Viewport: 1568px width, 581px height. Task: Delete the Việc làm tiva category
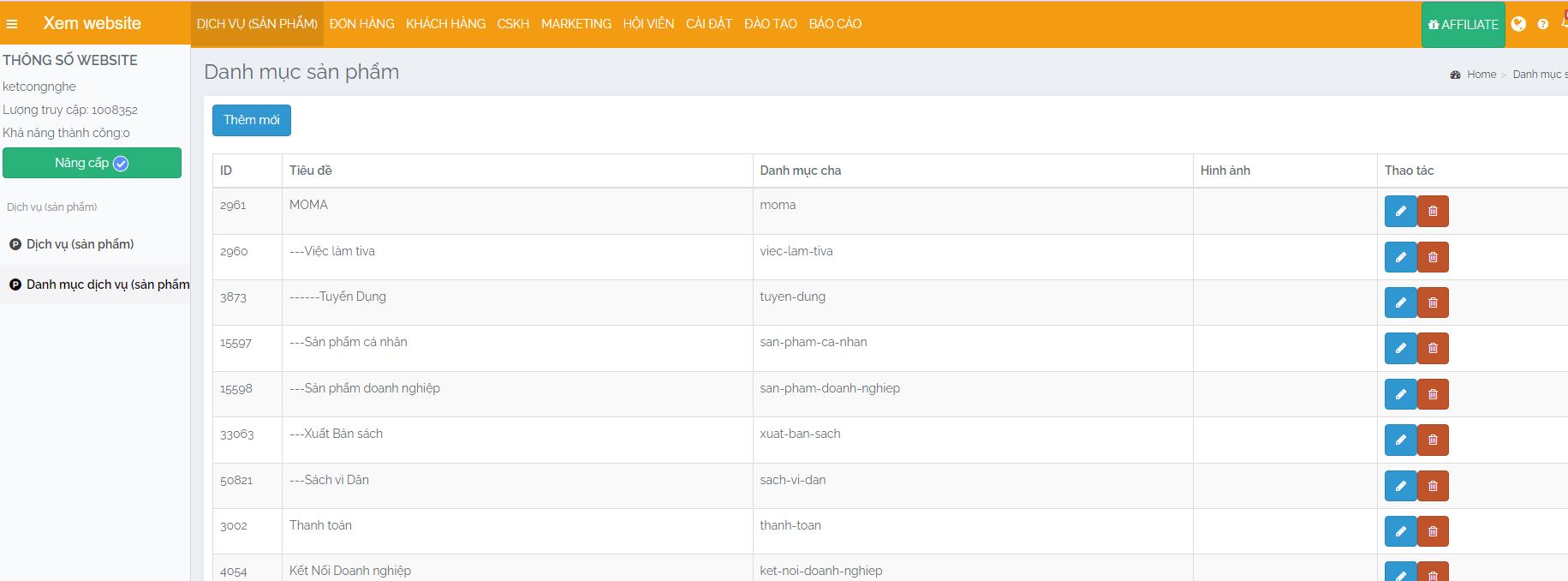1433,257
